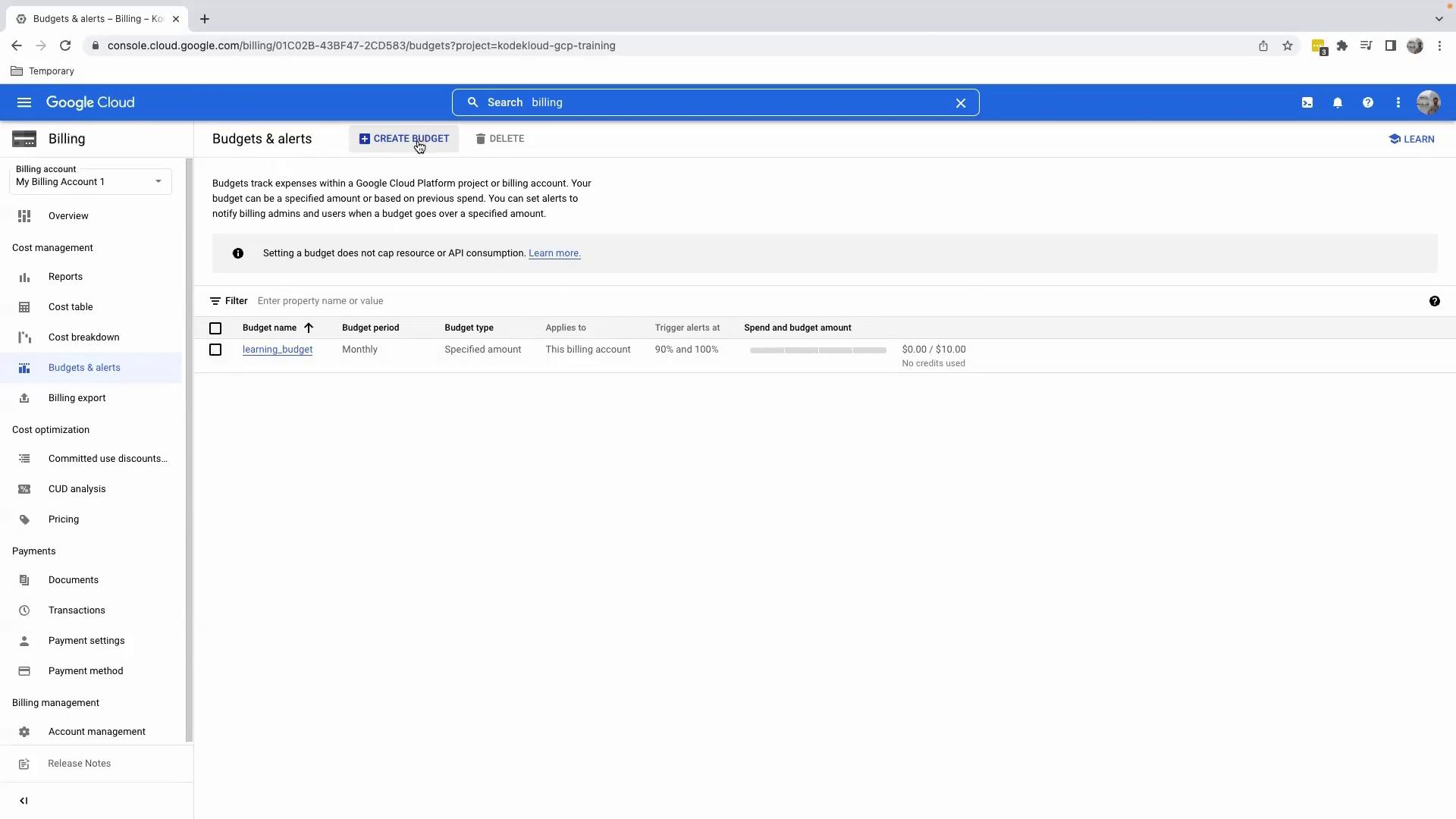
Task: Open the Google Cloud navigation hamburger menu
Action: (x=24, y=102)
